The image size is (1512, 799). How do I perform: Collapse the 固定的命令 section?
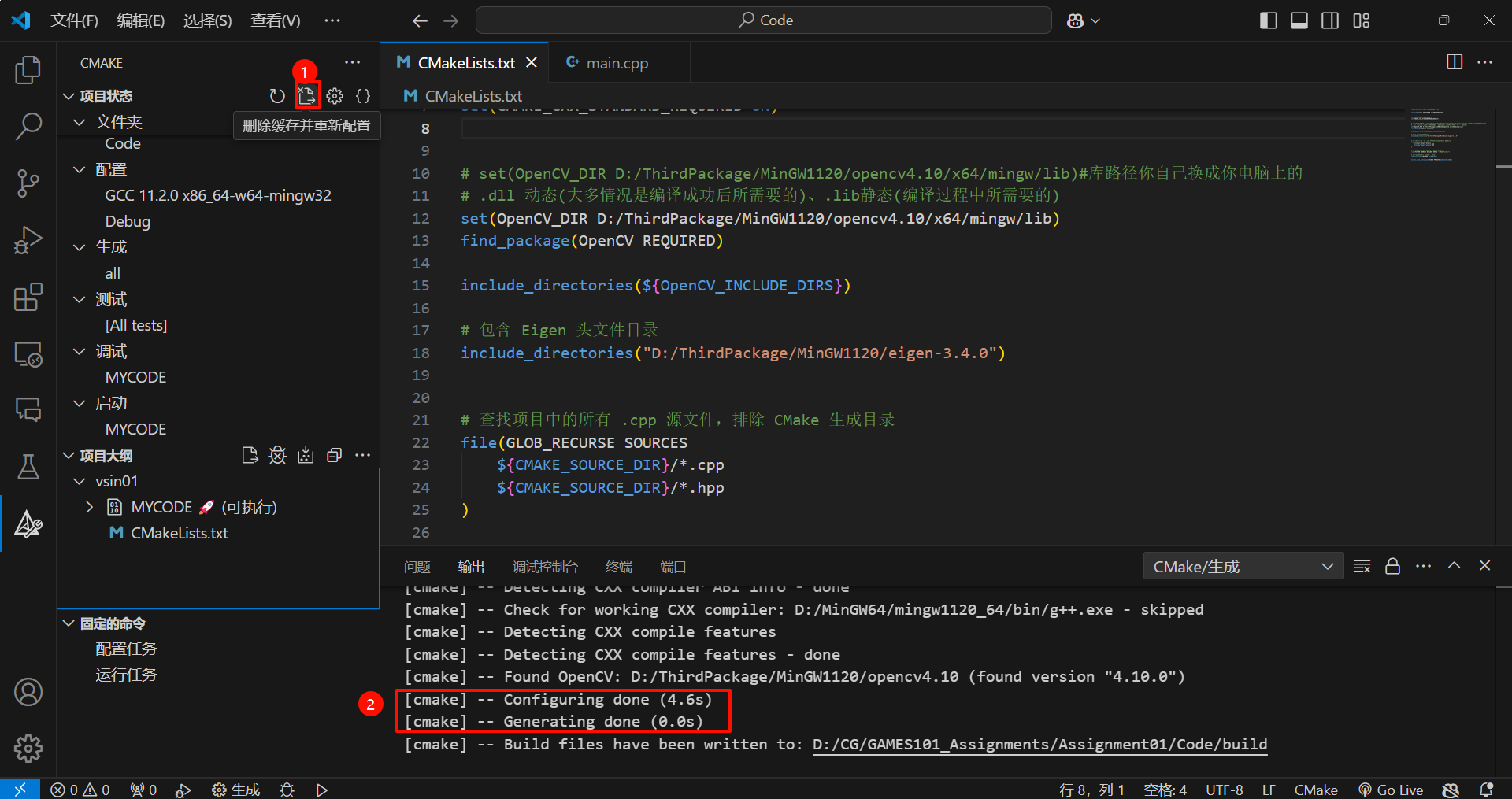click(x=69, y=623)
